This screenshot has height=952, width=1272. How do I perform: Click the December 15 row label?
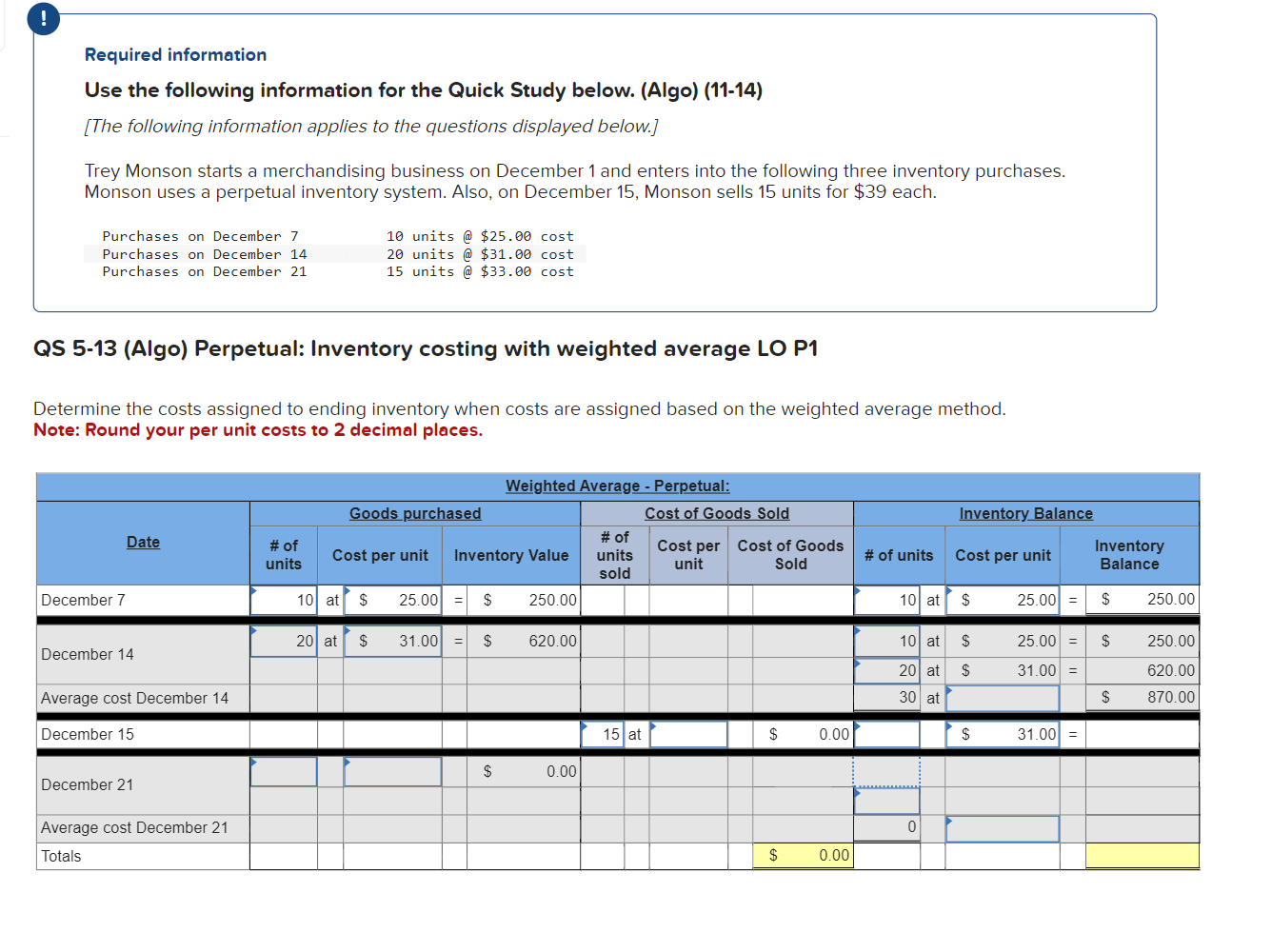click(88, 734)
